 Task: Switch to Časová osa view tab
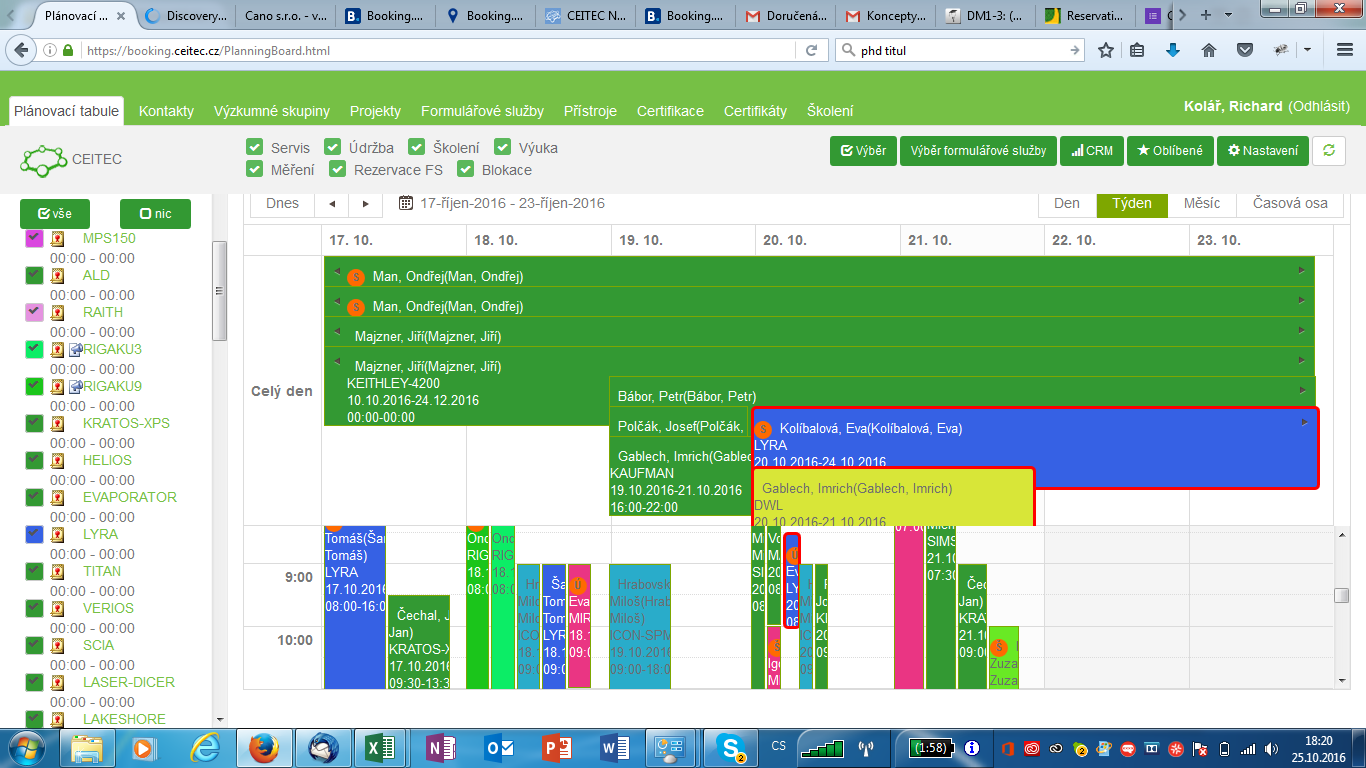pos(1290,203)
